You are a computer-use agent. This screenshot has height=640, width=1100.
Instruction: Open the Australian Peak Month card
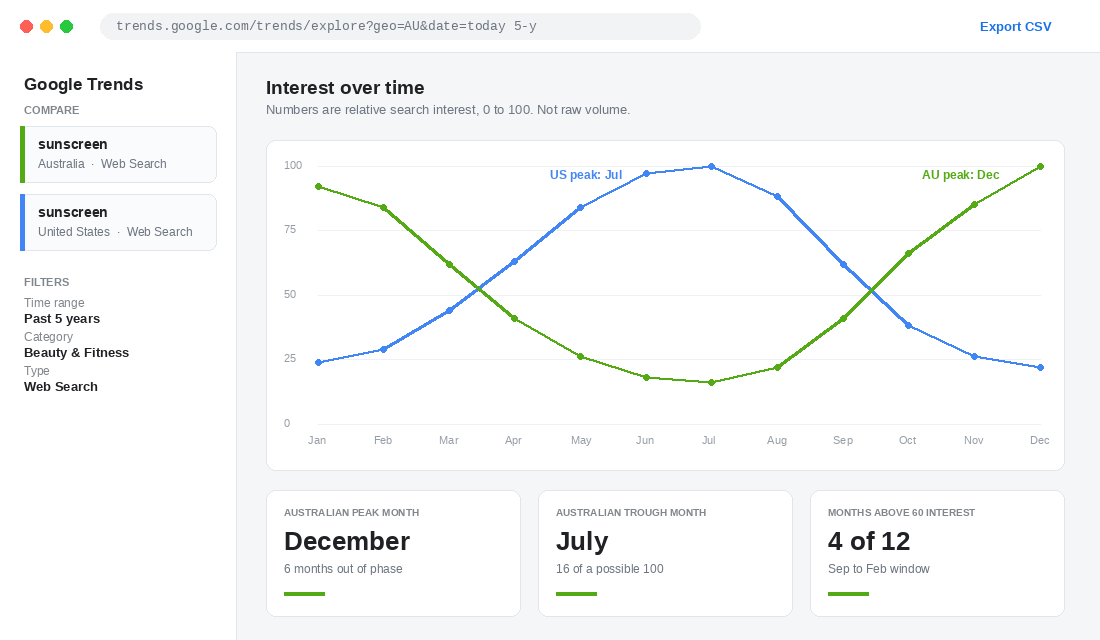pyautogui.click(x=394, y=554)
